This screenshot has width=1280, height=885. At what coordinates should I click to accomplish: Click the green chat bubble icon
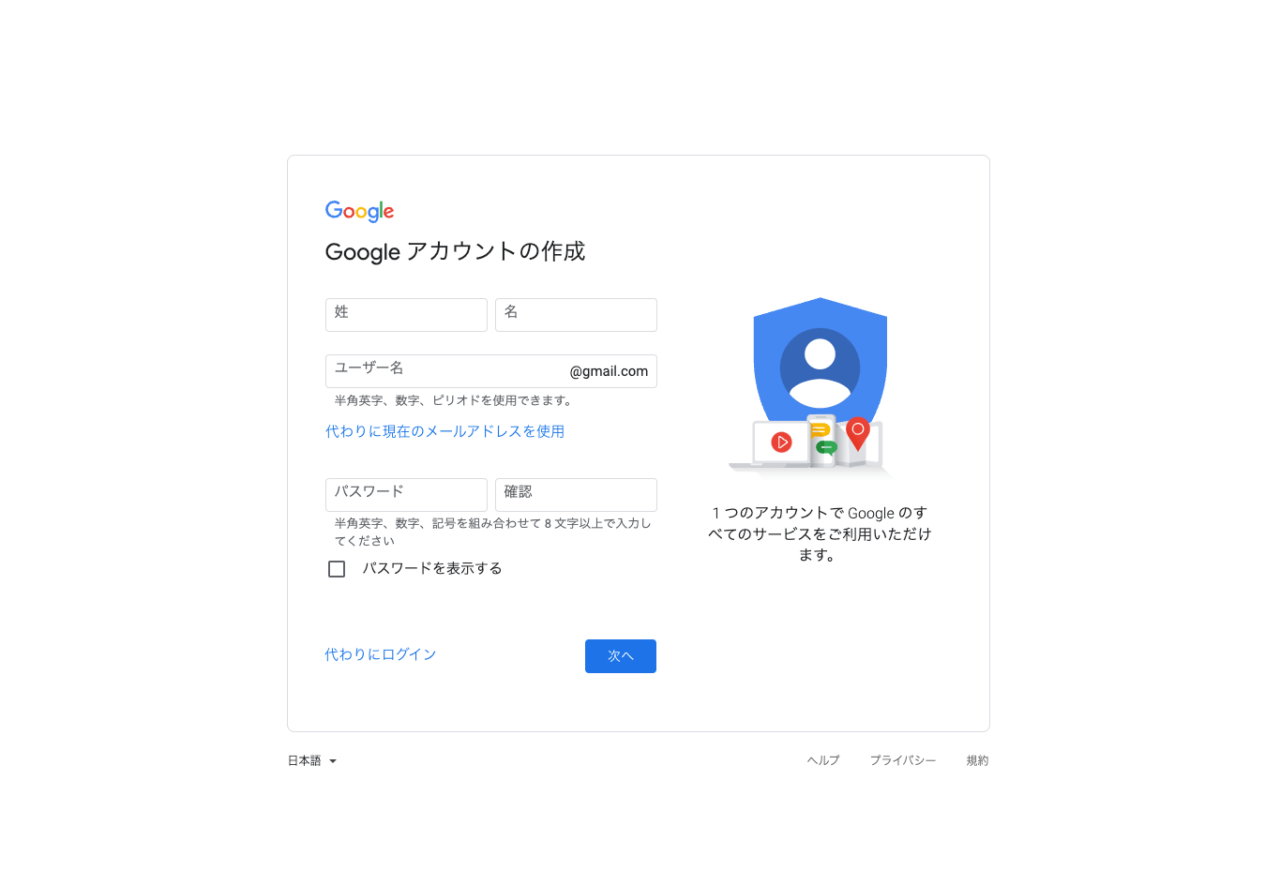[x=826, y=448]
